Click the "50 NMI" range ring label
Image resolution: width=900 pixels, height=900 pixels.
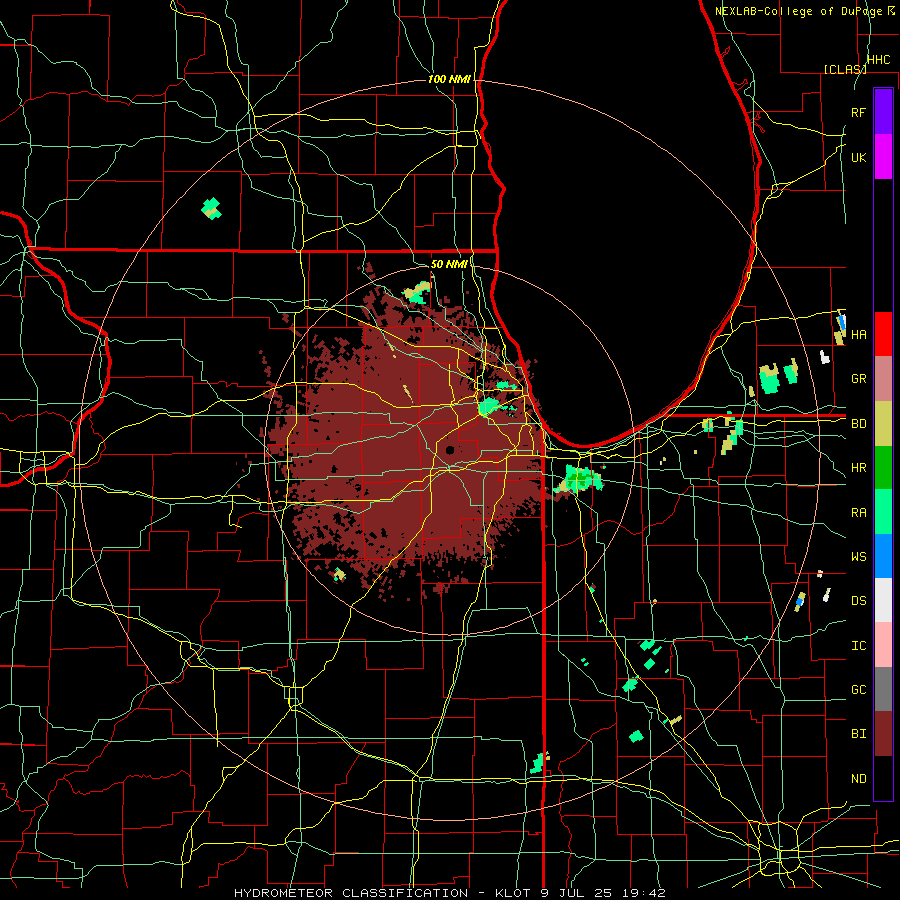[x=449, y=264]
